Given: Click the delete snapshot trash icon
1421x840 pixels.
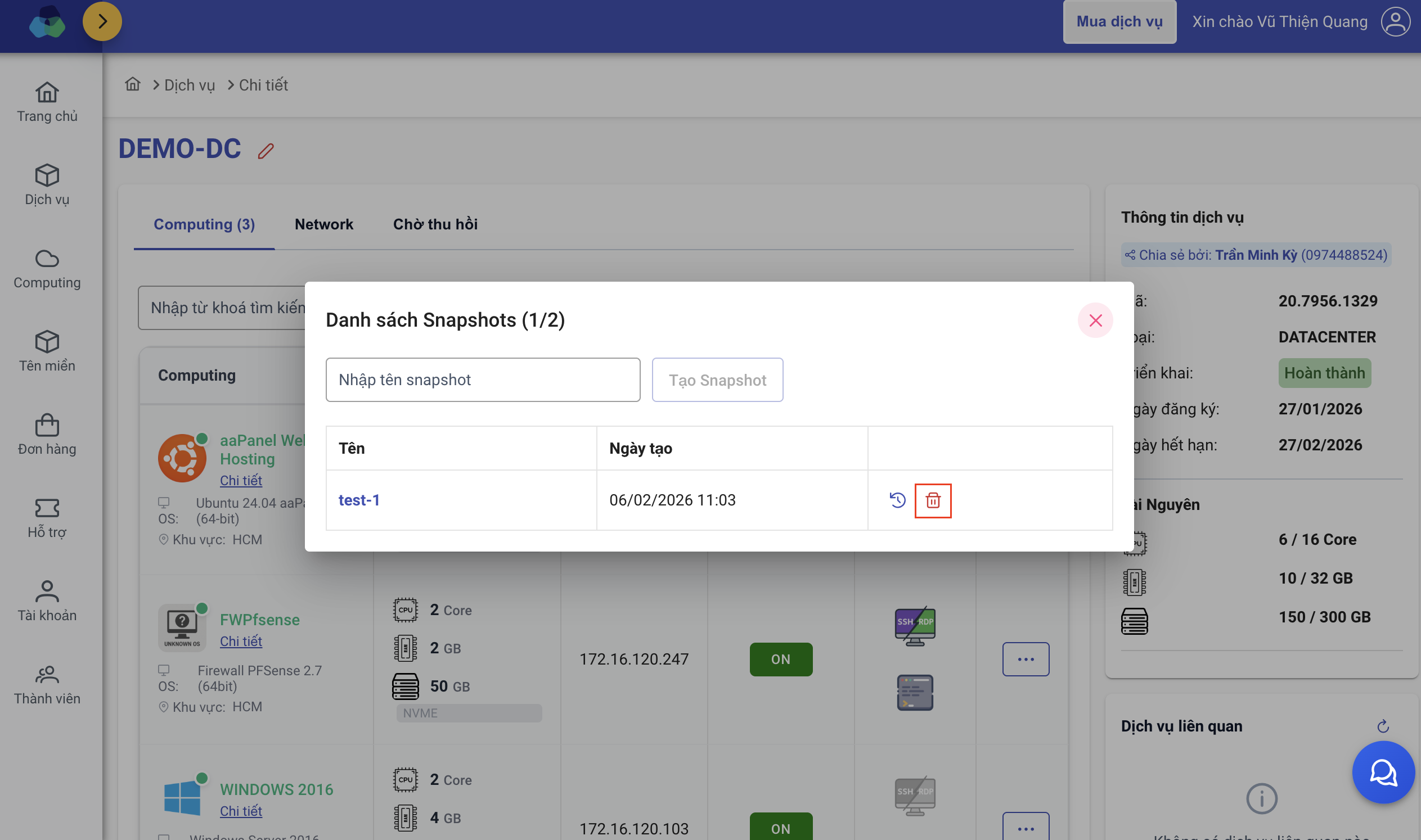Looking at the screenshot, I should pyautogui.click(x=933, y=500).
